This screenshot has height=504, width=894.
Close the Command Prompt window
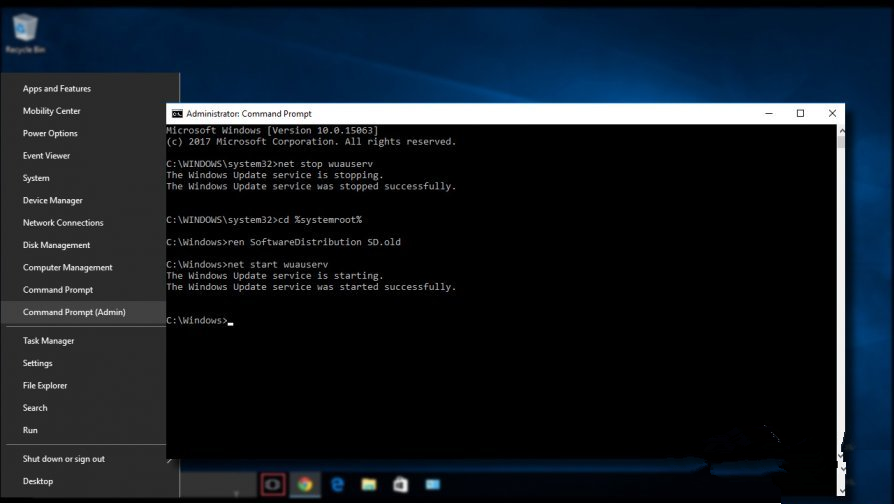coord(832,113)
